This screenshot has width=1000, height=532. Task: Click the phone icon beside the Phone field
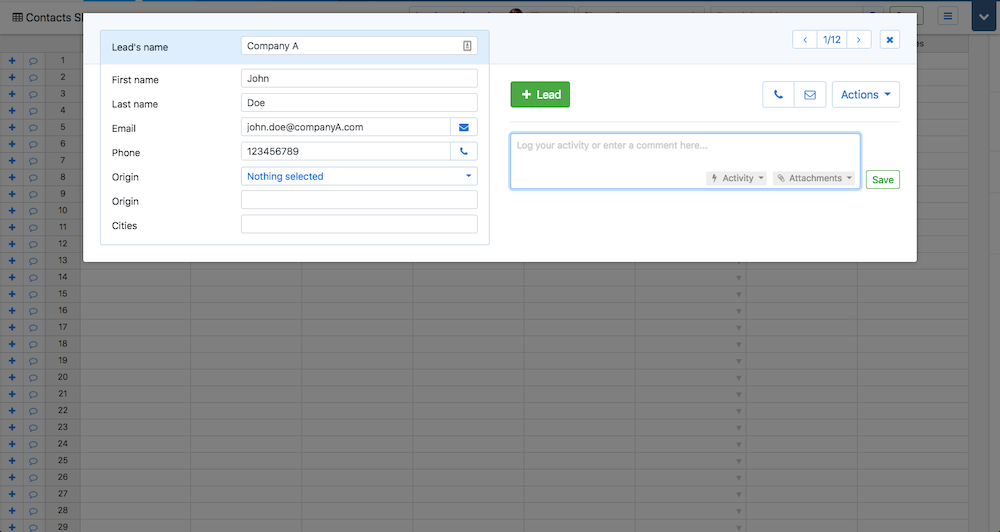click(464, 152)
